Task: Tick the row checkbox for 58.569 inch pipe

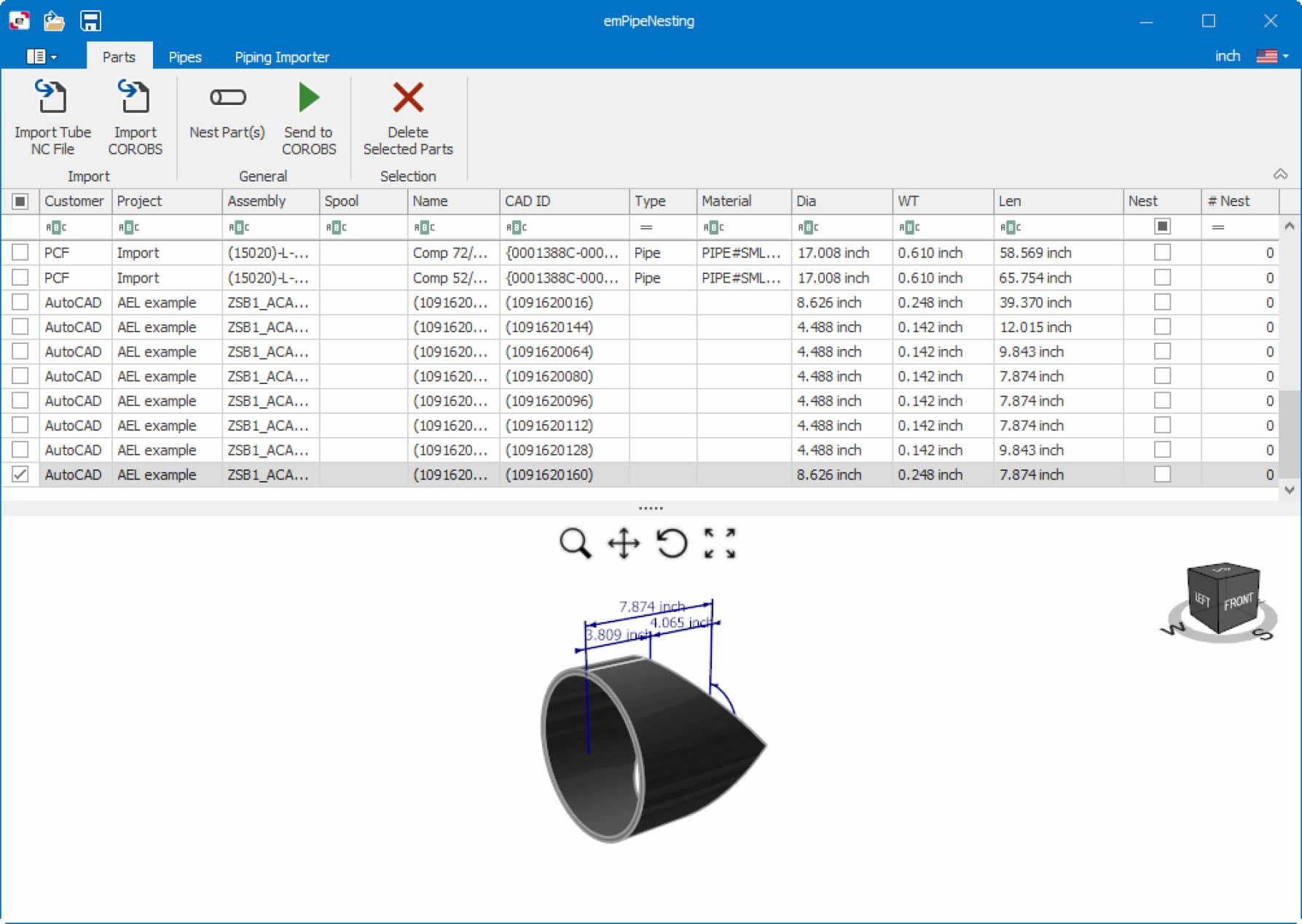Action: tap(20, 253)
